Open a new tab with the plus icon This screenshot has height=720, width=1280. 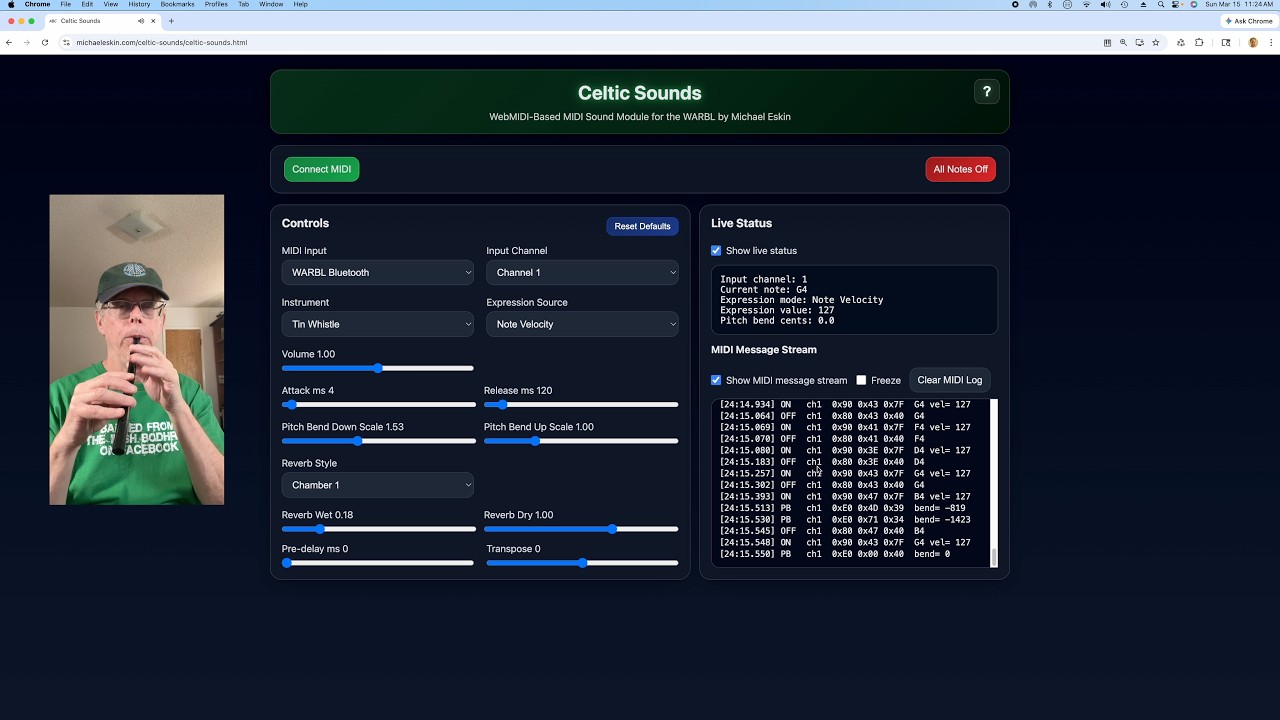click(x=171, y=21)
